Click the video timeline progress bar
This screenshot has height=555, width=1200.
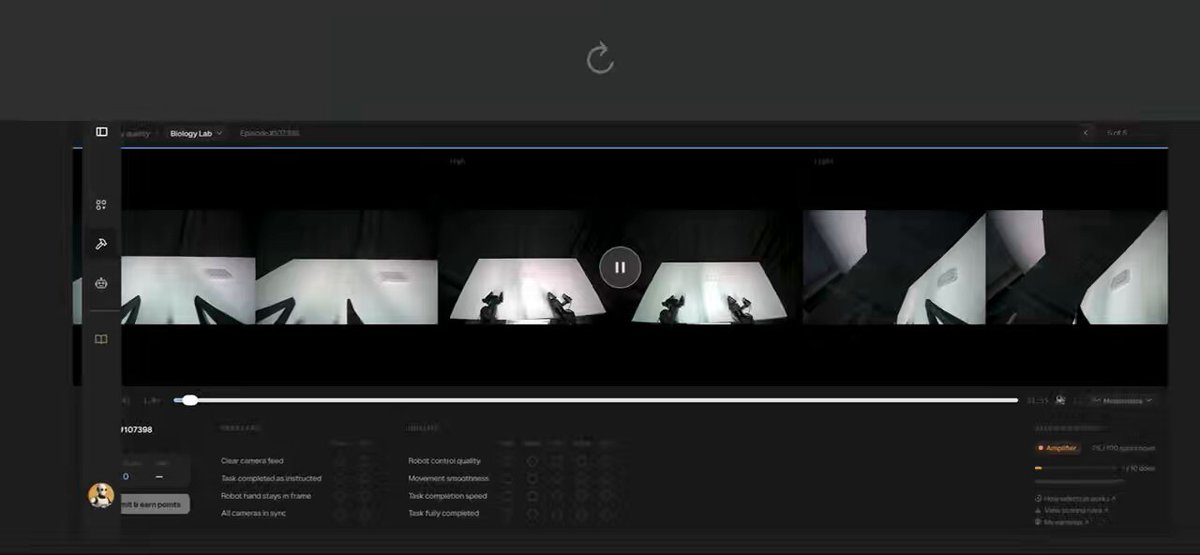click(x=596, y=400)
